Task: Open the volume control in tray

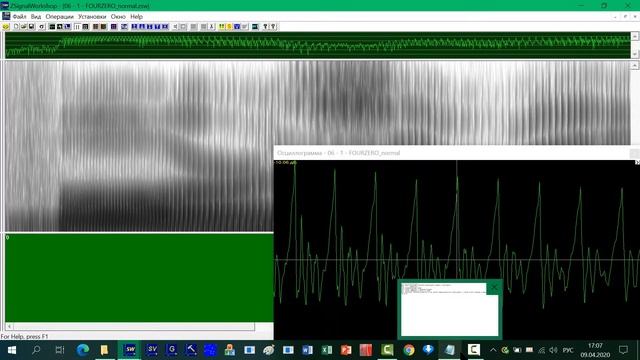Action: pyautogui.click(x=553, y=350)
